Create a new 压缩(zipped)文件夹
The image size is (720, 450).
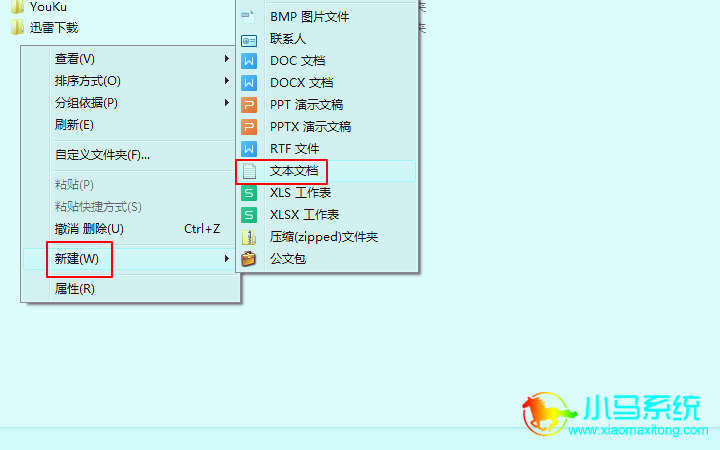coord(327,237)
